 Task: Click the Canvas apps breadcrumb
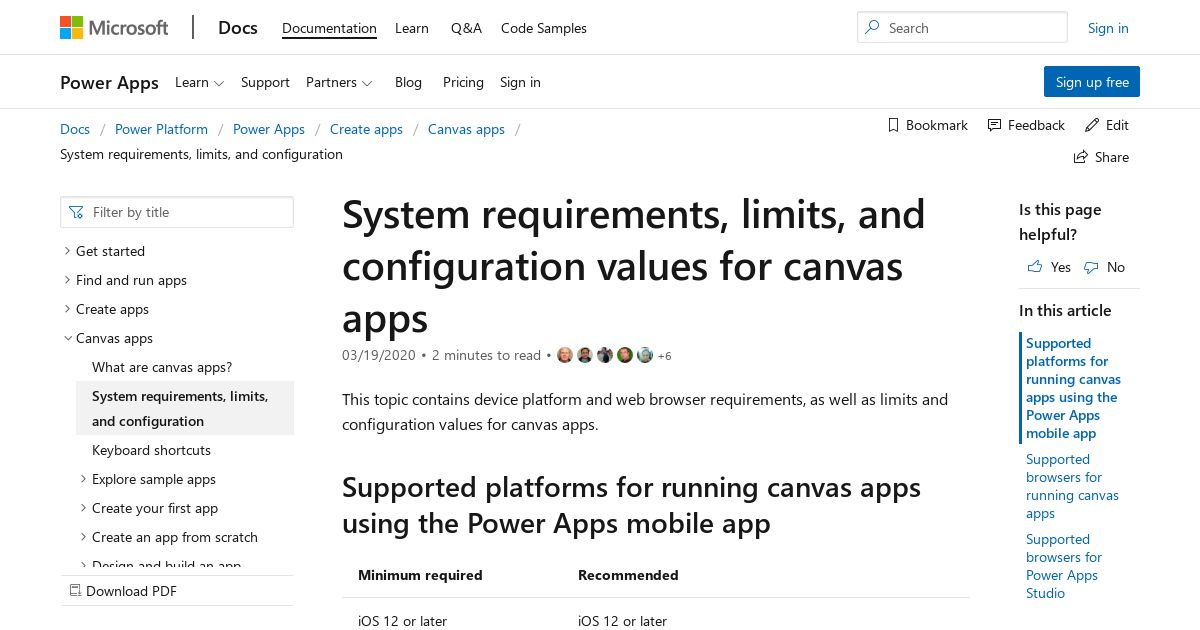click(466, 129)
